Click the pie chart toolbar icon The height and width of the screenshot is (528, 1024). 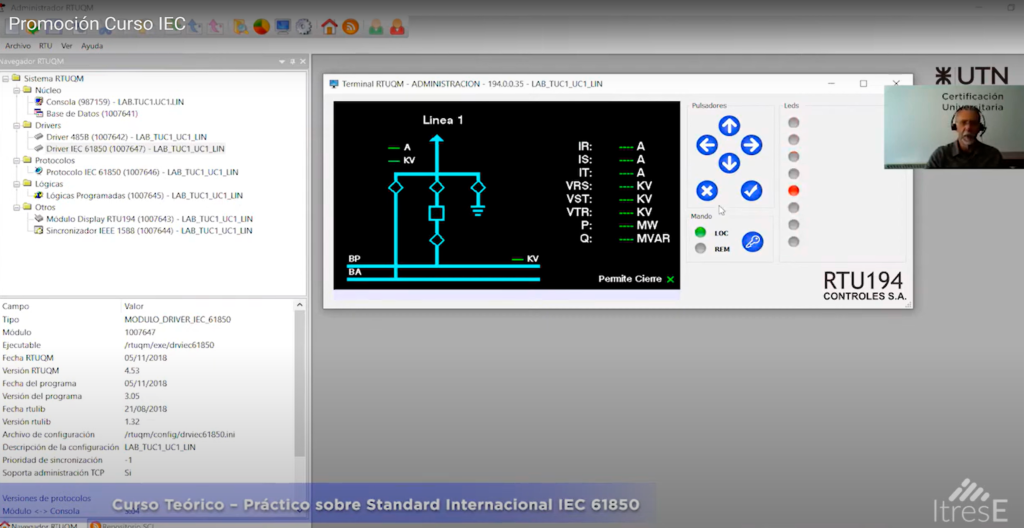point(262,27)
